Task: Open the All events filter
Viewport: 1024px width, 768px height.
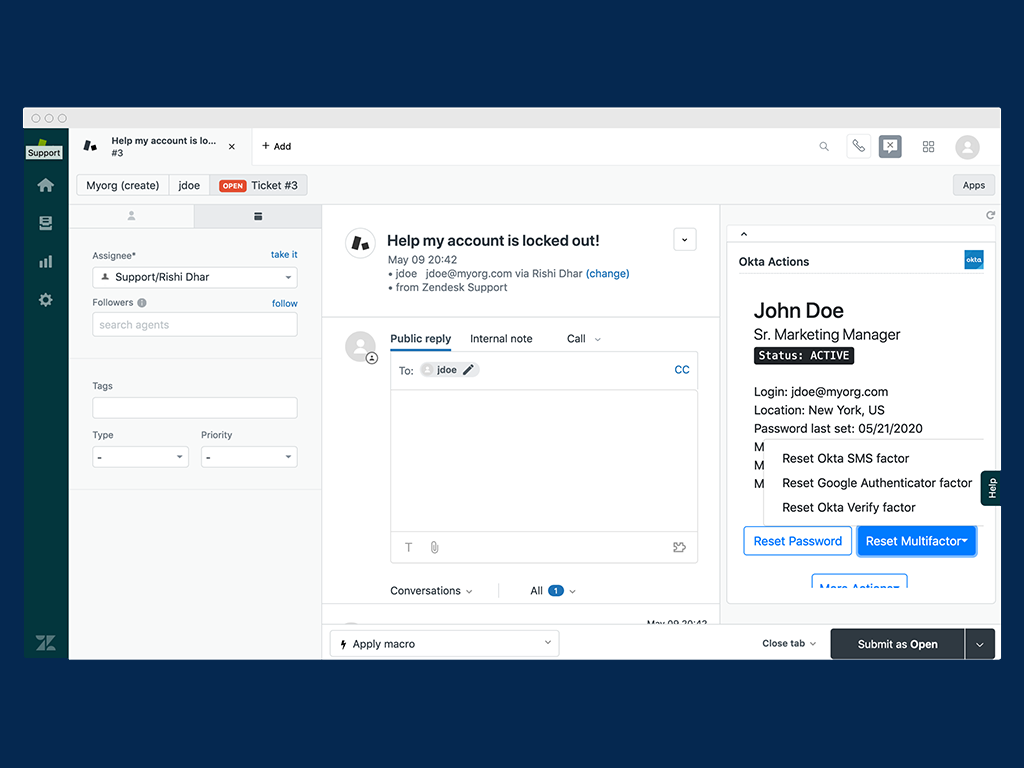Action: (552, 591)
